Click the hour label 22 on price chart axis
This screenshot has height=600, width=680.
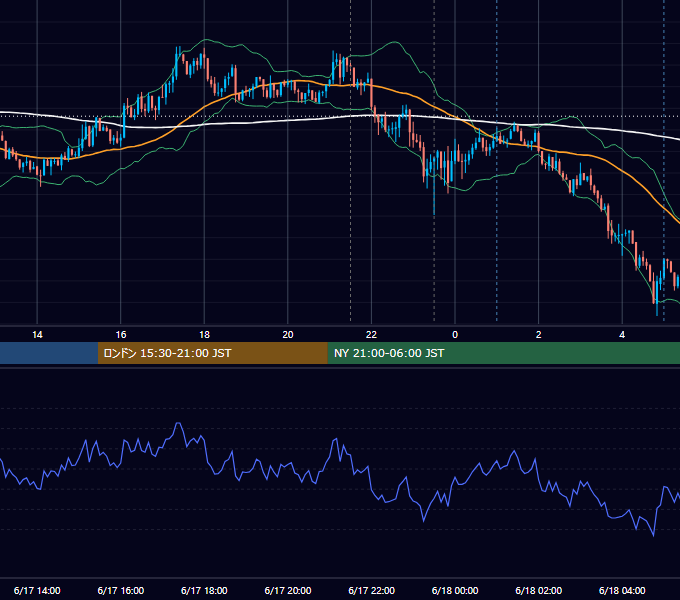[372, 335]
